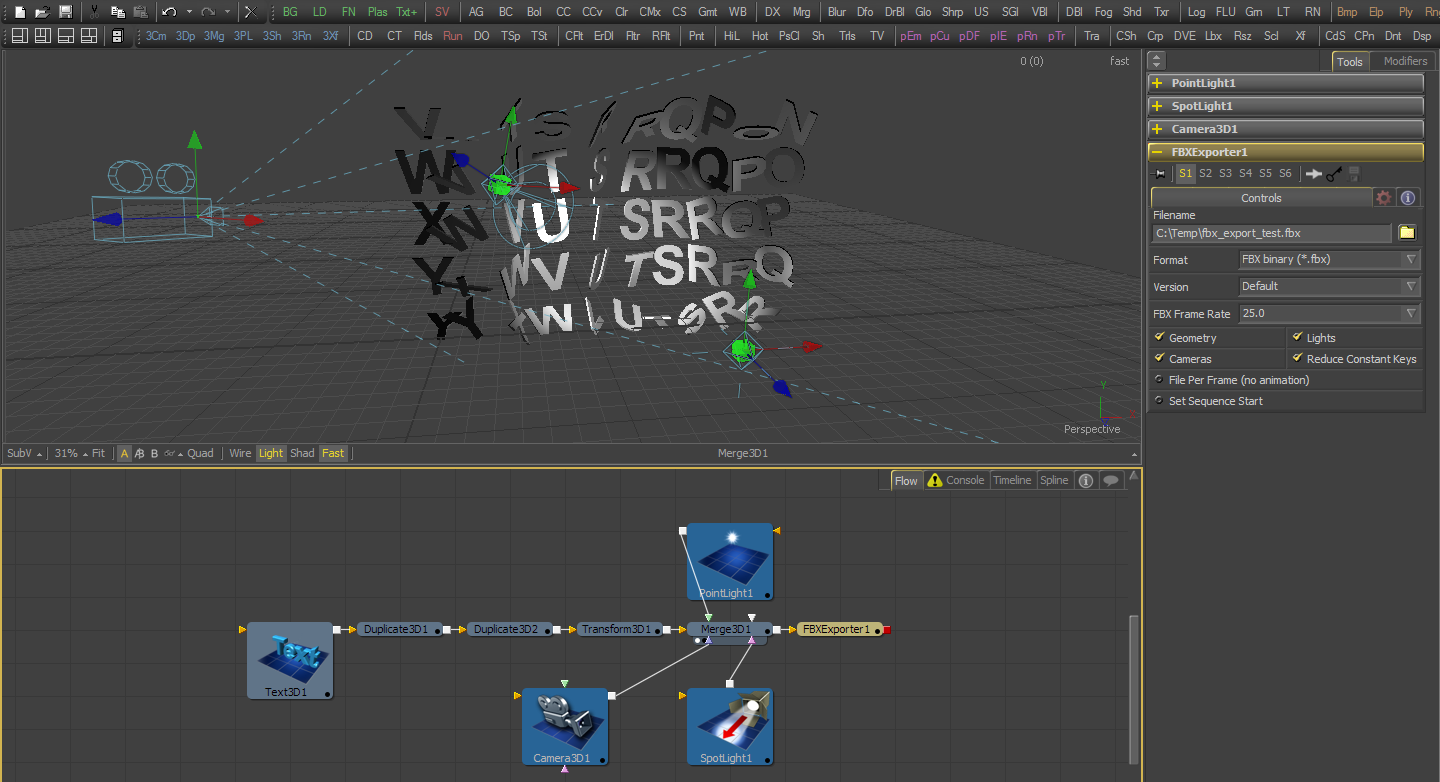The width and height of the screenshot is (1440, 782).
Task: Toggle Wire display mode in viewer
Action: pos(240,453)
